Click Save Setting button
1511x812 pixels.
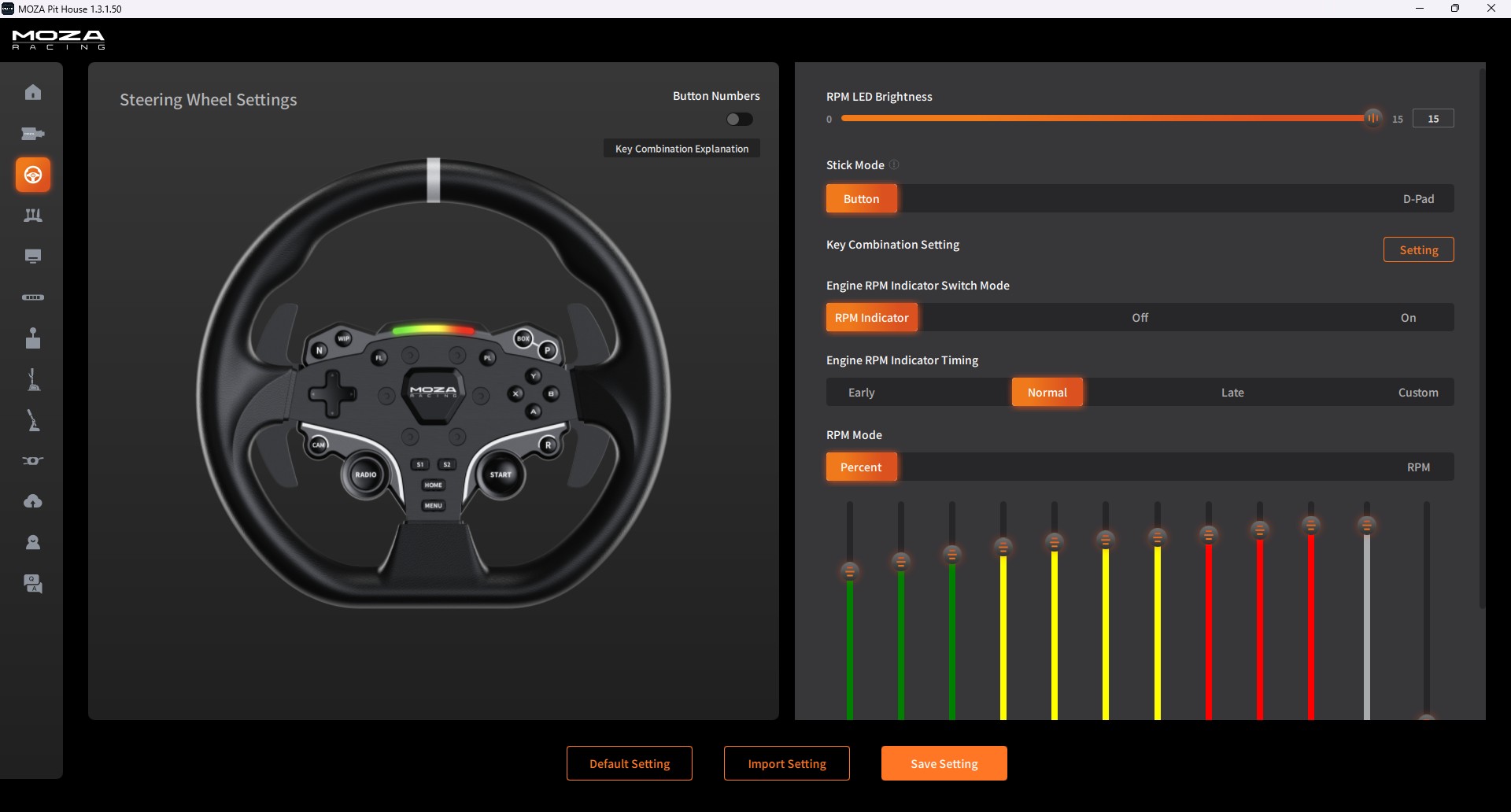click(944, 763)
